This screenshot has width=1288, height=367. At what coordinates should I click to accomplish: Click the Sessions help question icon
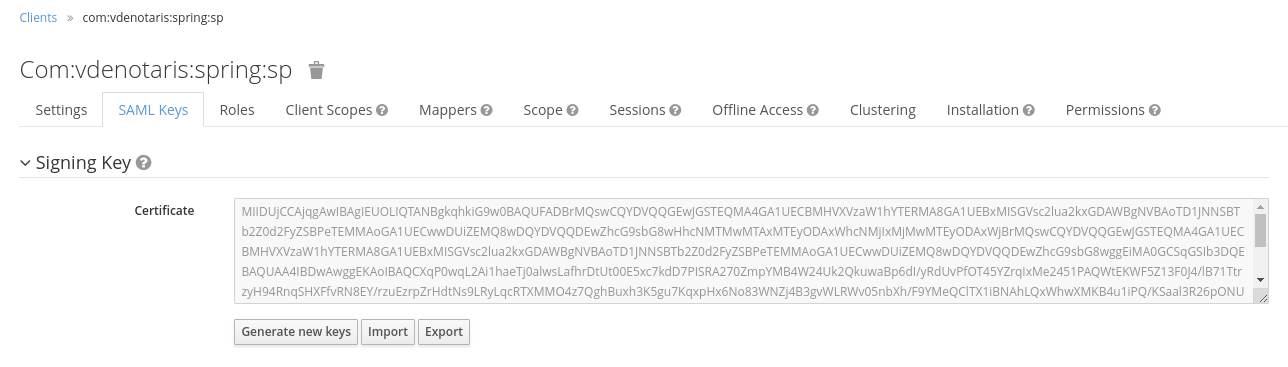click(x=675, y=110)
